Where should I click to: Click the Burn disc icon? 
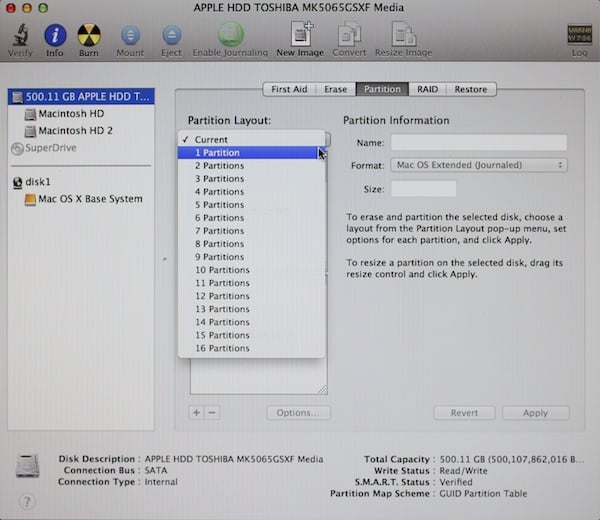(89, 35)
